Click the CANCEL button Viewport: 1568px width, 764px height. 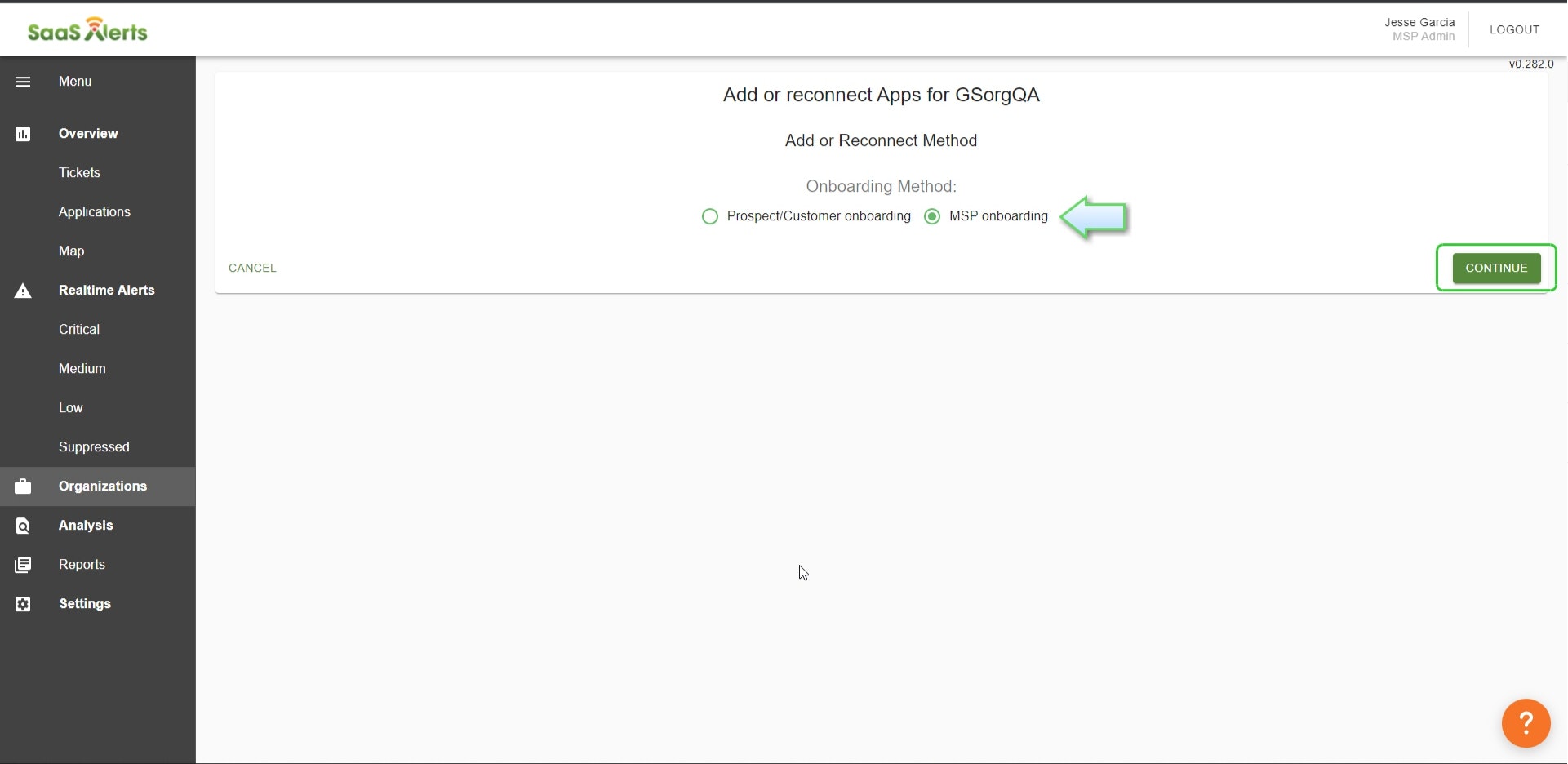pyautogui.click(x=252, y=268)
